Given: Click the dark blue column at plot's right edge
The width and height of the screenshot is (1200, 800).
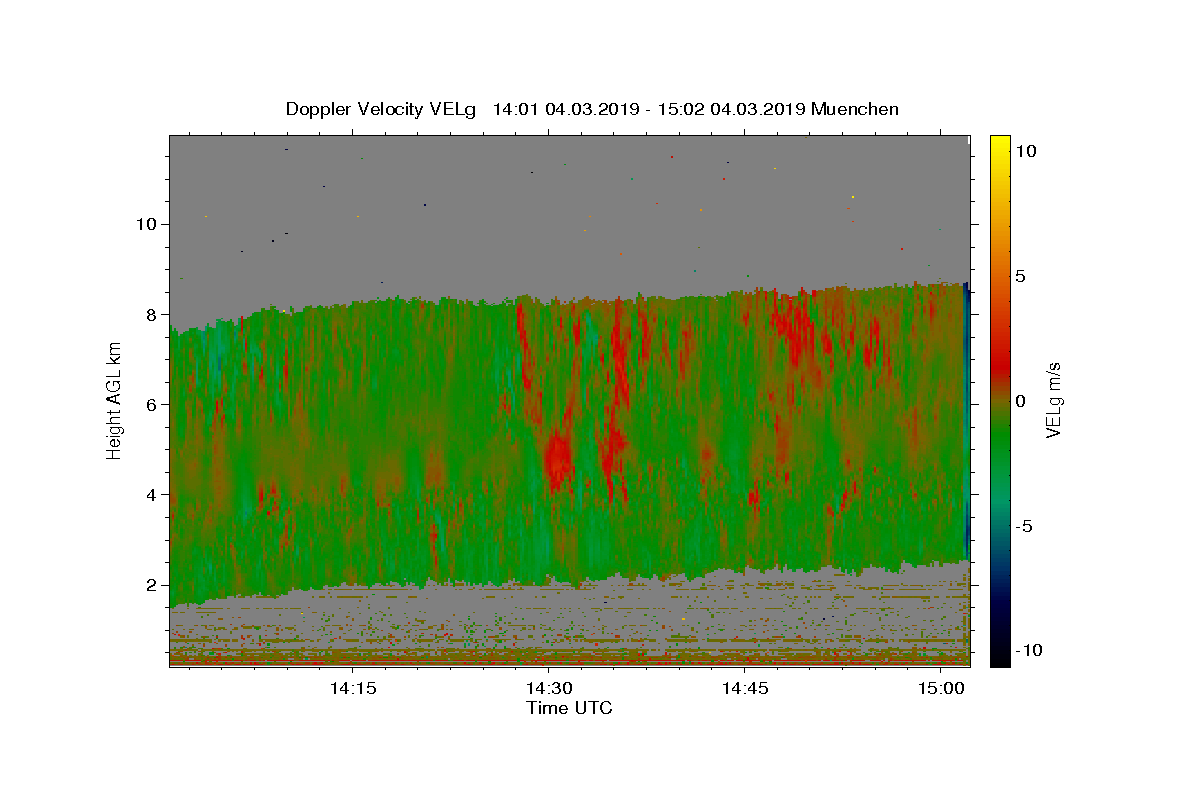Looking at the screenshot, I should pos(966,420).
